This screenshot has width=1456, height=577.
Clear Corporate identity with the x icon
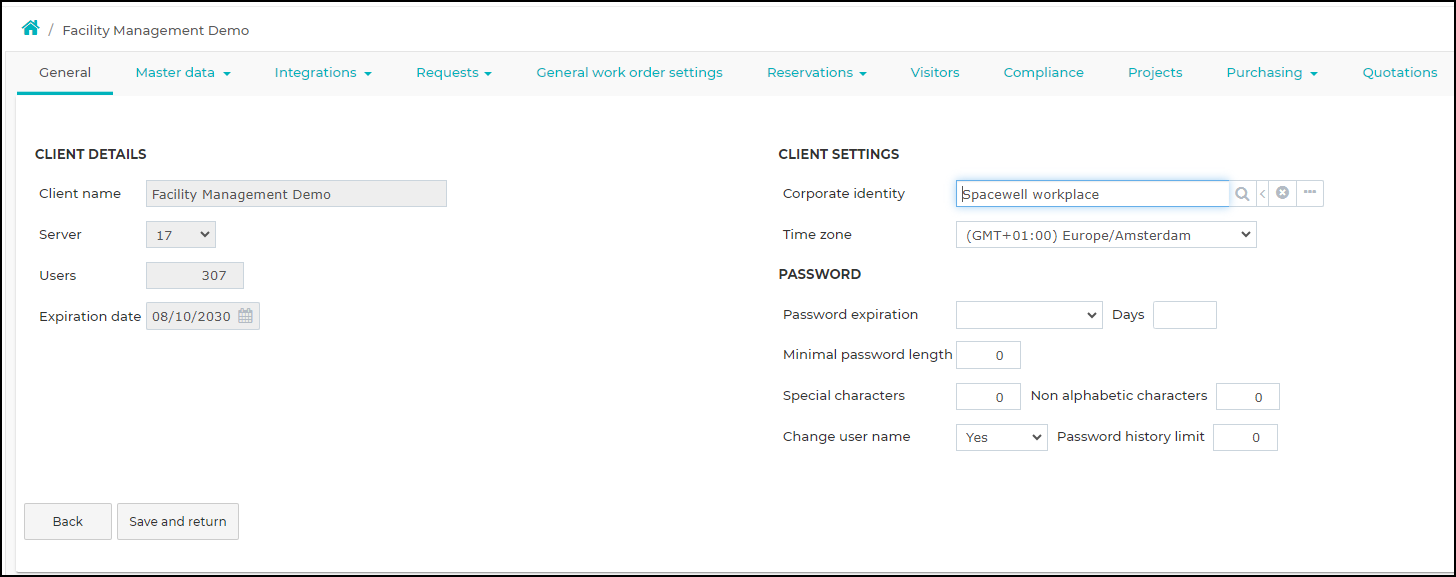(1282, 193)
